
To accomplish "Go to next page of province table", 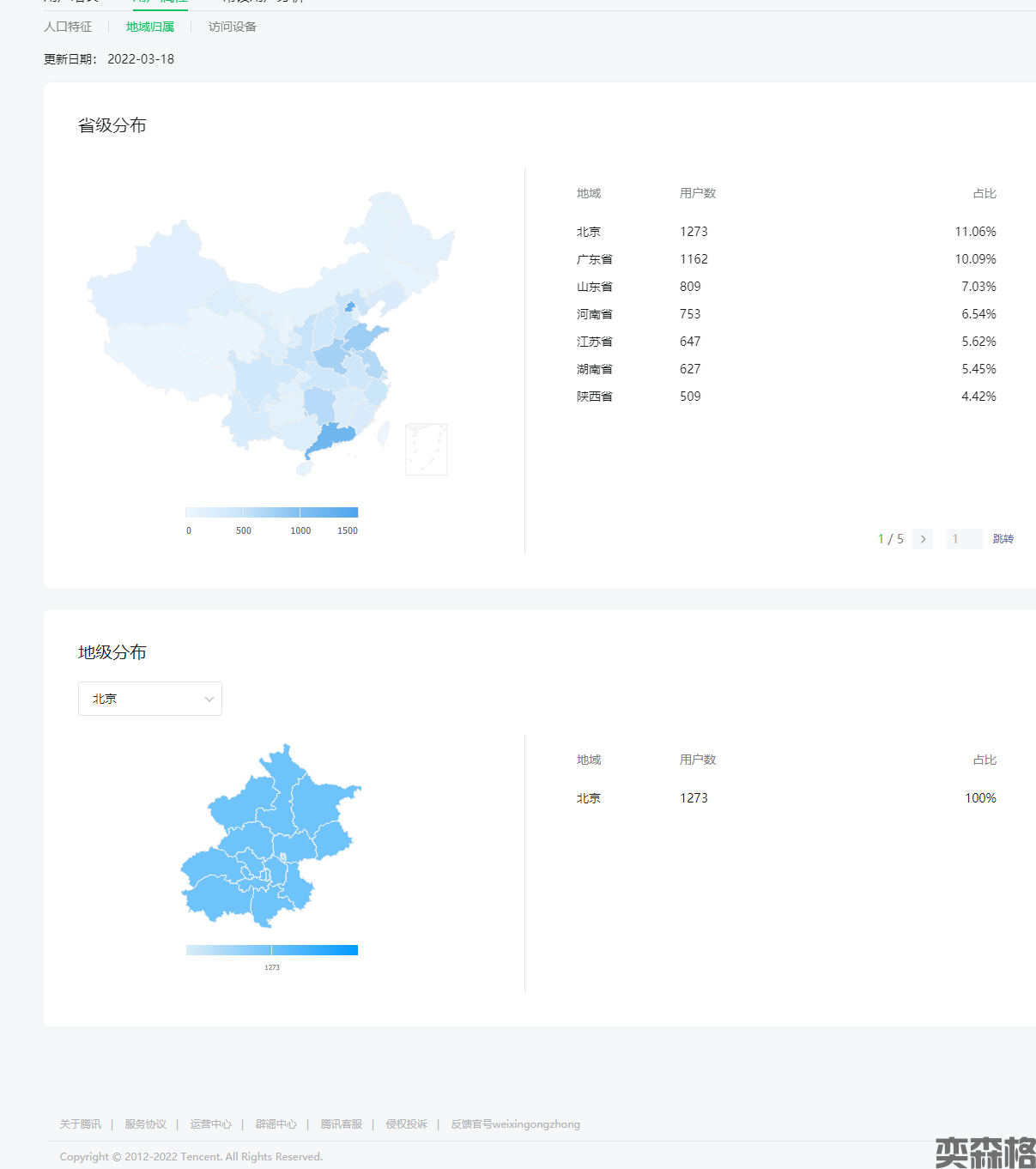I will click(x=923, y=539).
